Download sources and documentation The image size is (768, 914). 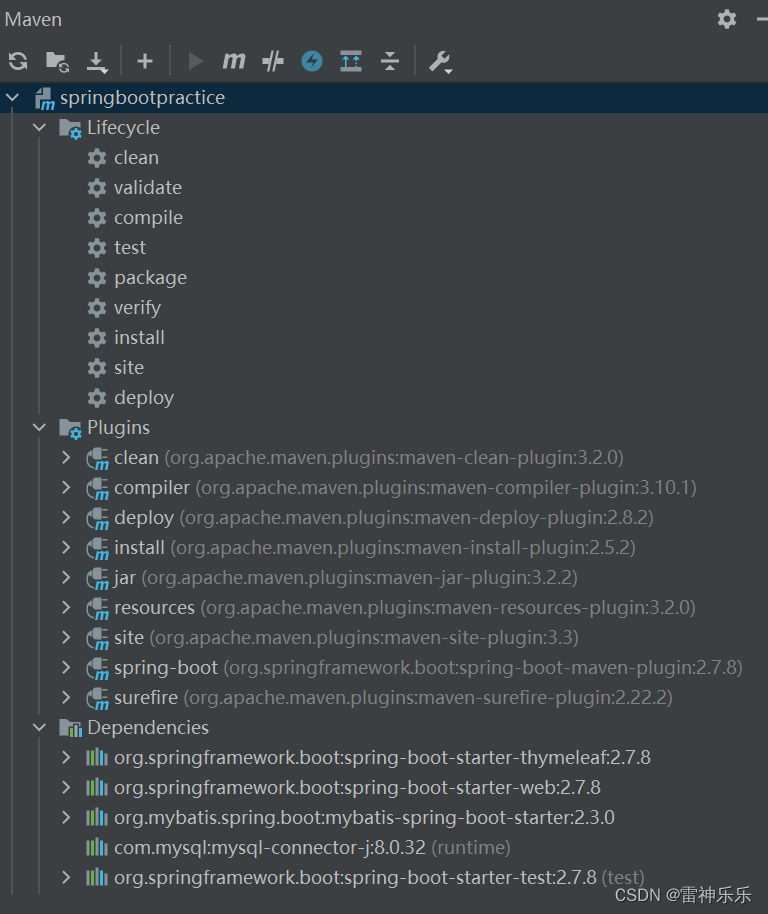pos(96,61)
